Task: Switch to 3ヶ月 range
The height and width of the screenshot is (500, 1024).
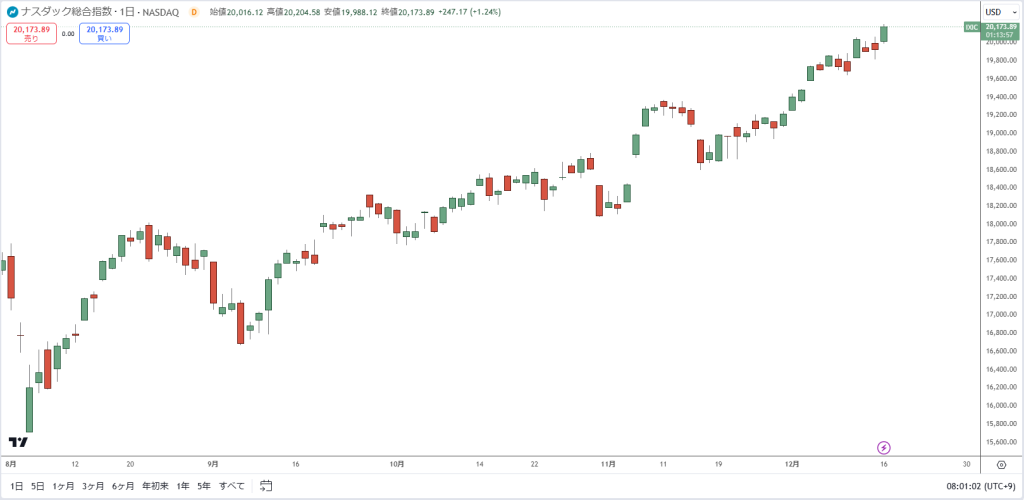Action: [93, 486]
